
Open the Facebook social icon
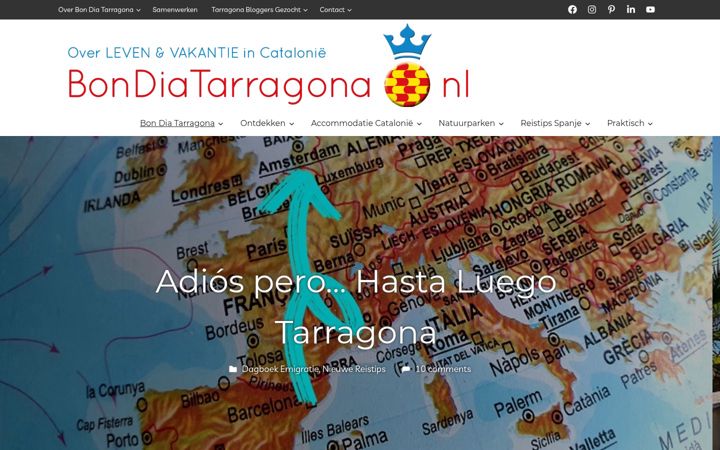click(x=572, y=10)
